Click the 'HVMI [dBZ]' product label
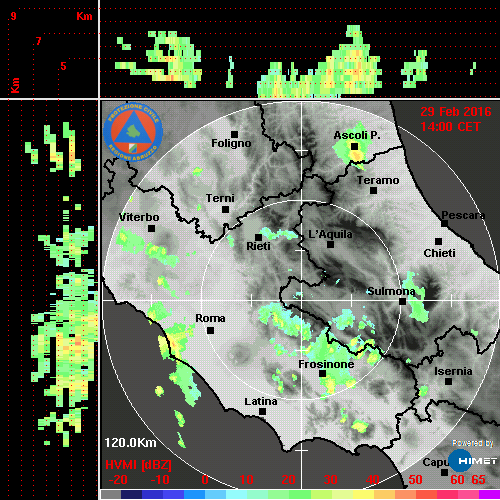The image size is (500, 500). pyautogui.click(x=138, y=465)
